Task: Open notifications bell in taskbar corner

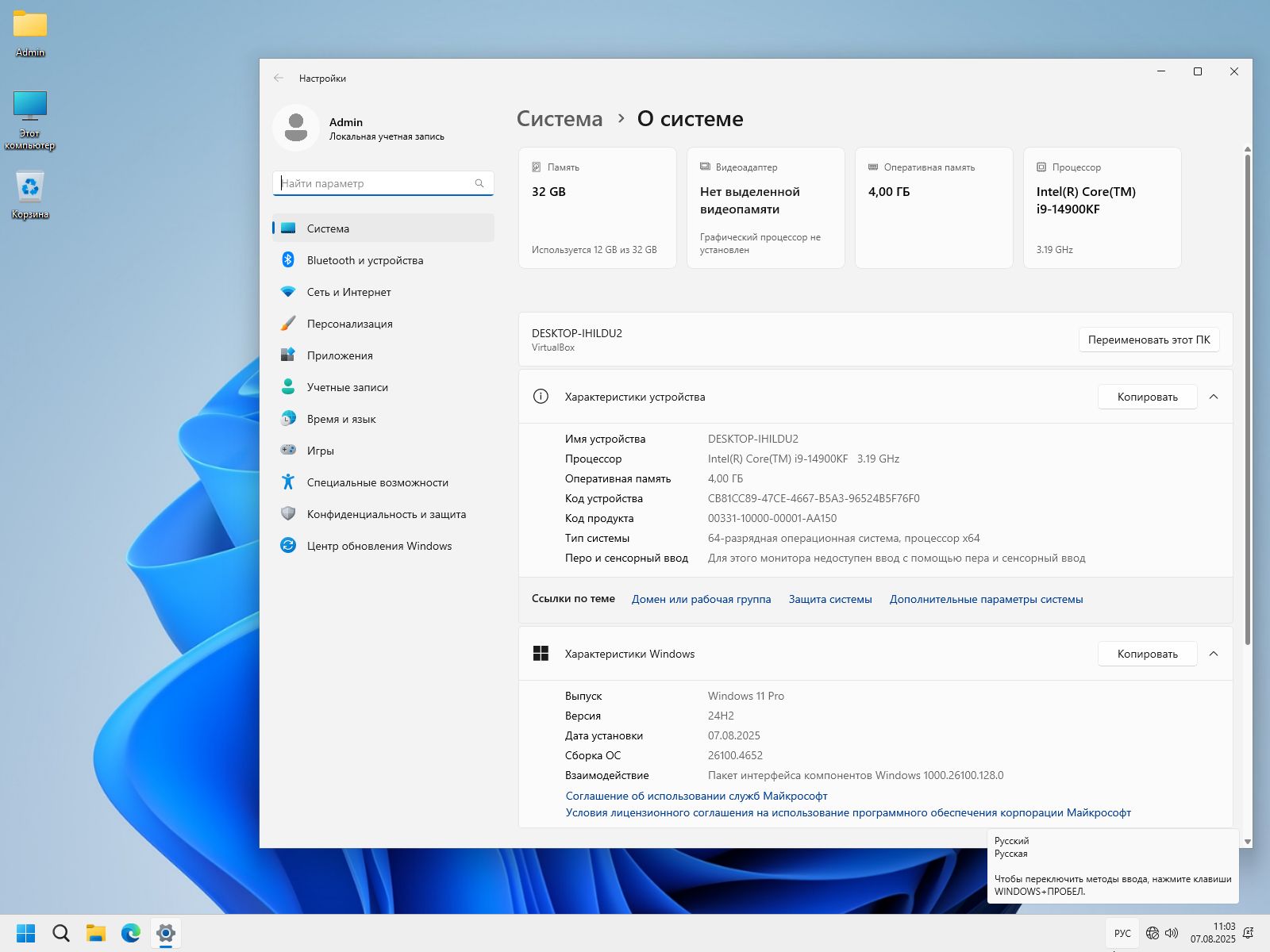Action: (x=1249, y=933)
